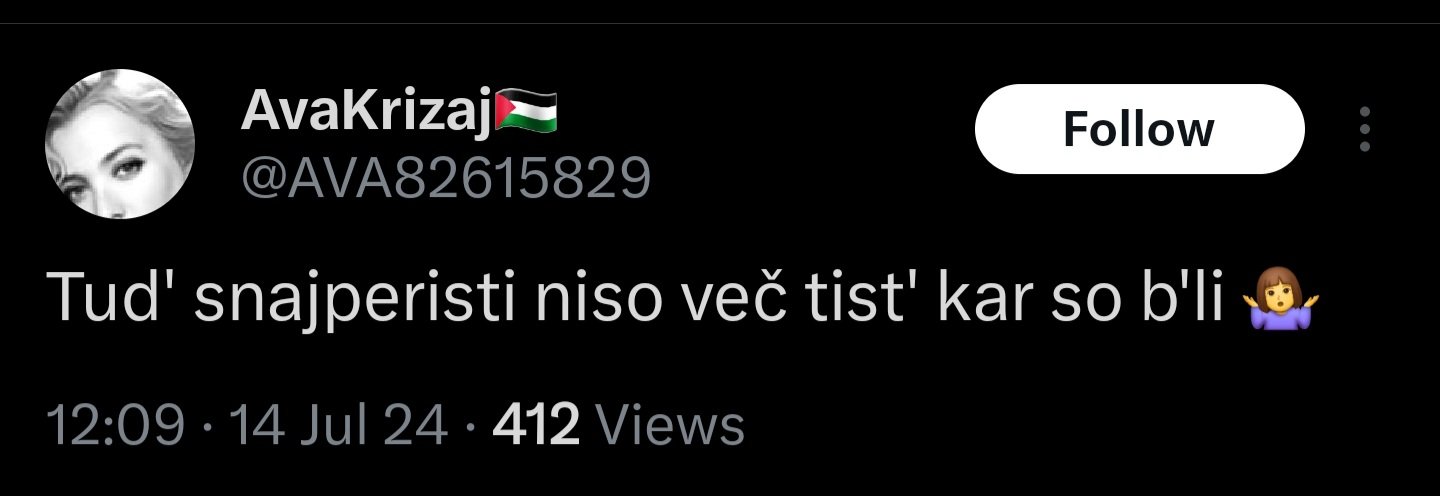Viewport: 1440px width, 496px height.
Task: Click the 12:09 timestamp
Action: click(x=117, y=426)
